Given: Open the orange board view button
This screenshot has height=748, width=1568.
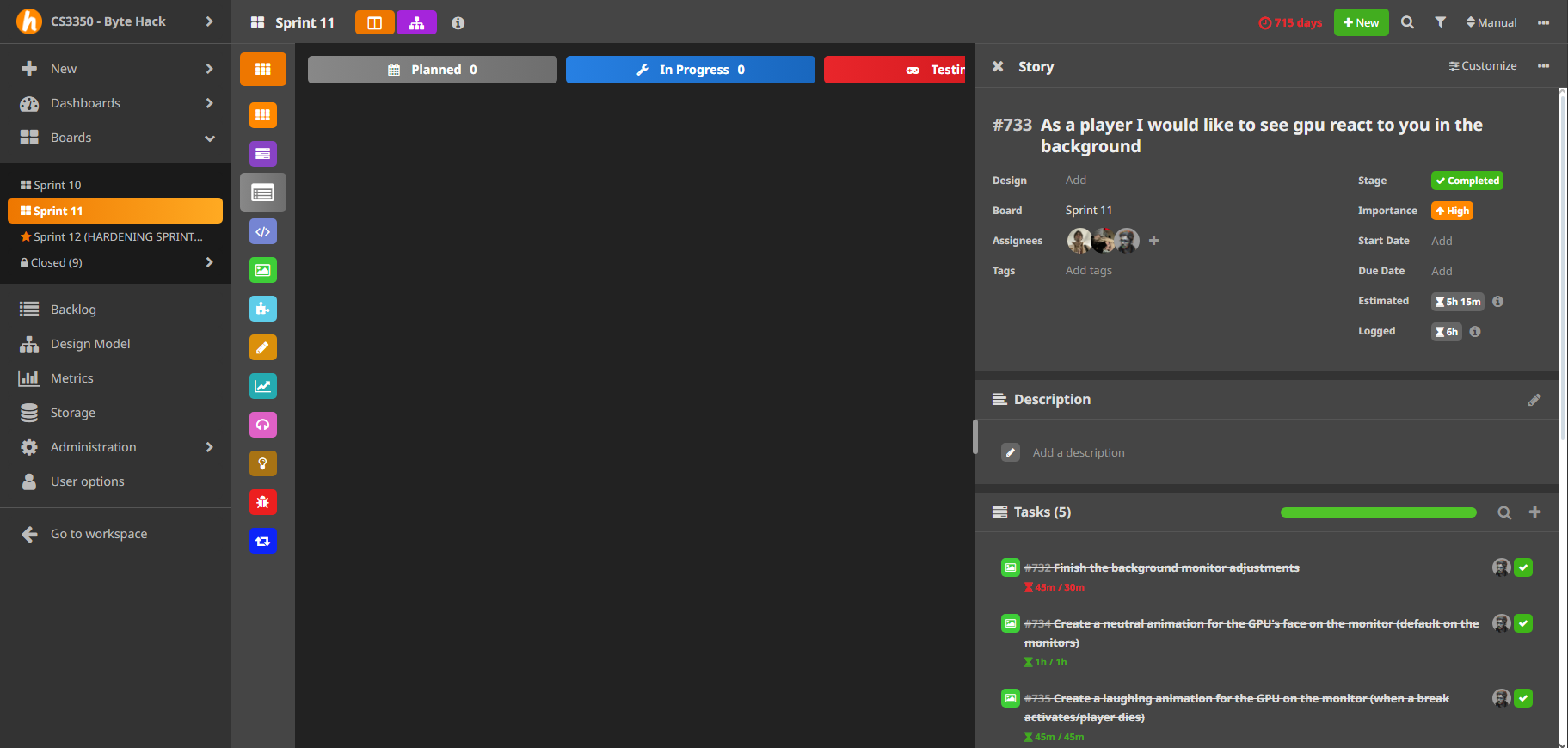Looking at the screenshot, I should click(x=375, y=23).
